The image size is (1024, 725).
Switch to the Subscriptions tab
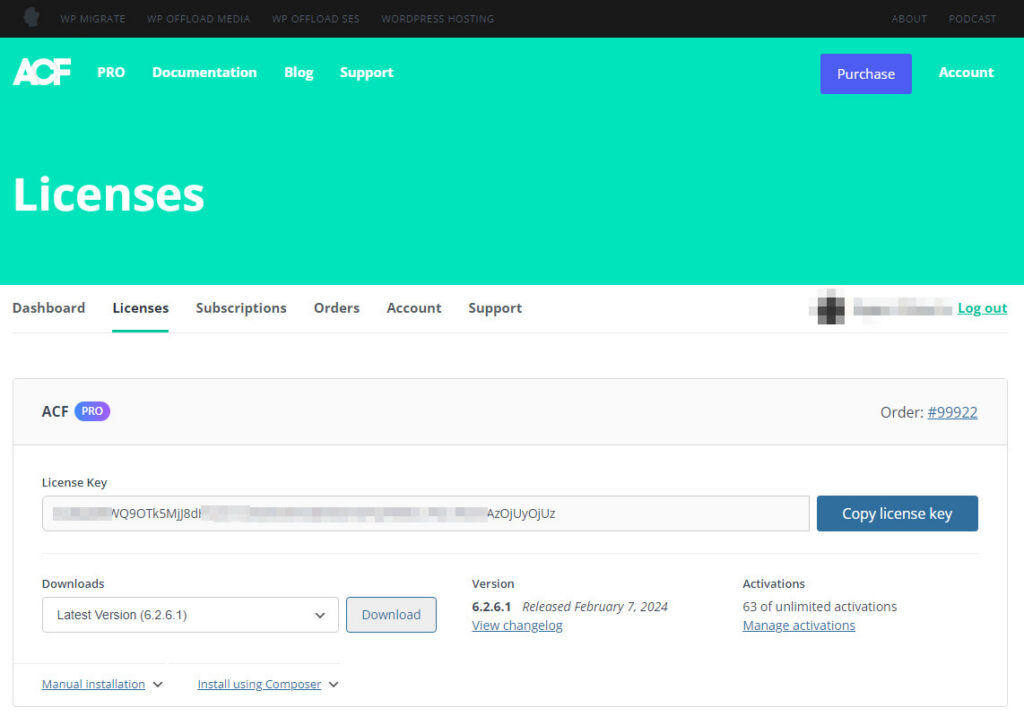tap(241, 308)
